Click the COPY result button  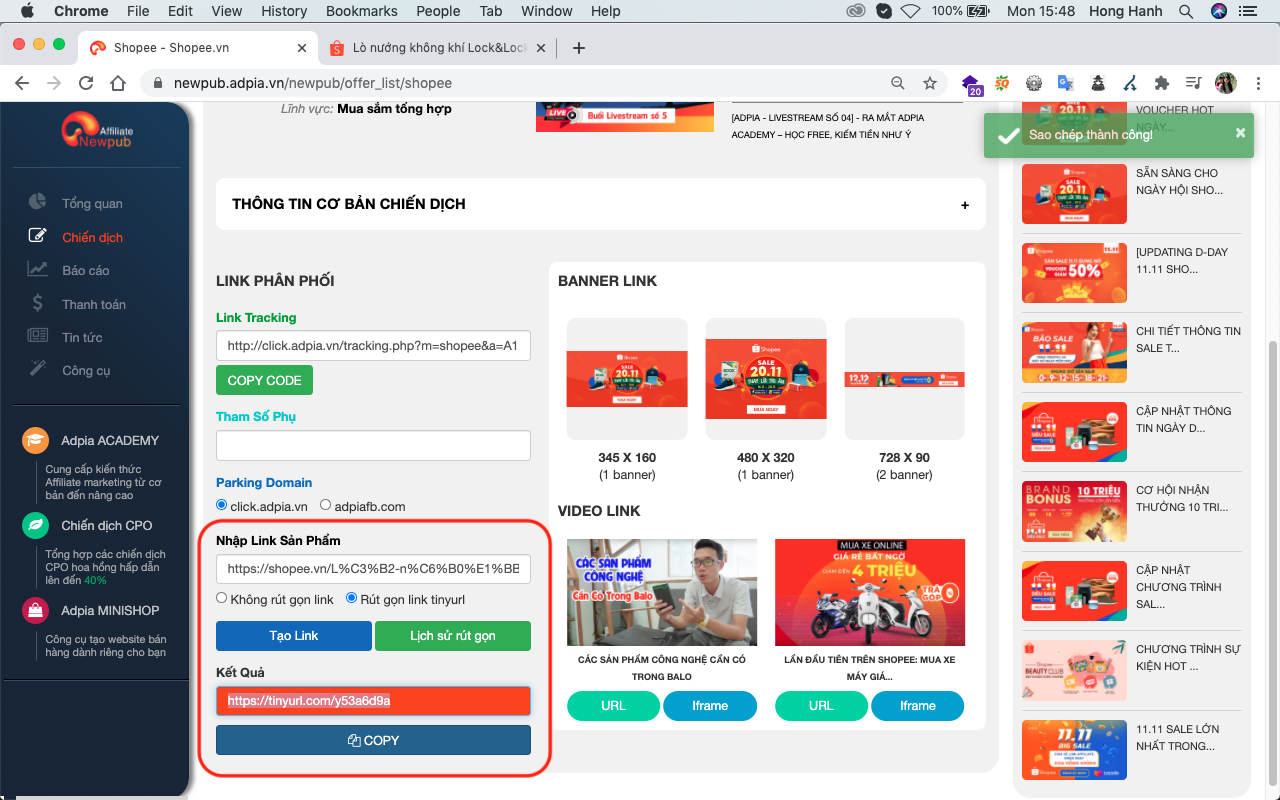[x=373, y=740]
